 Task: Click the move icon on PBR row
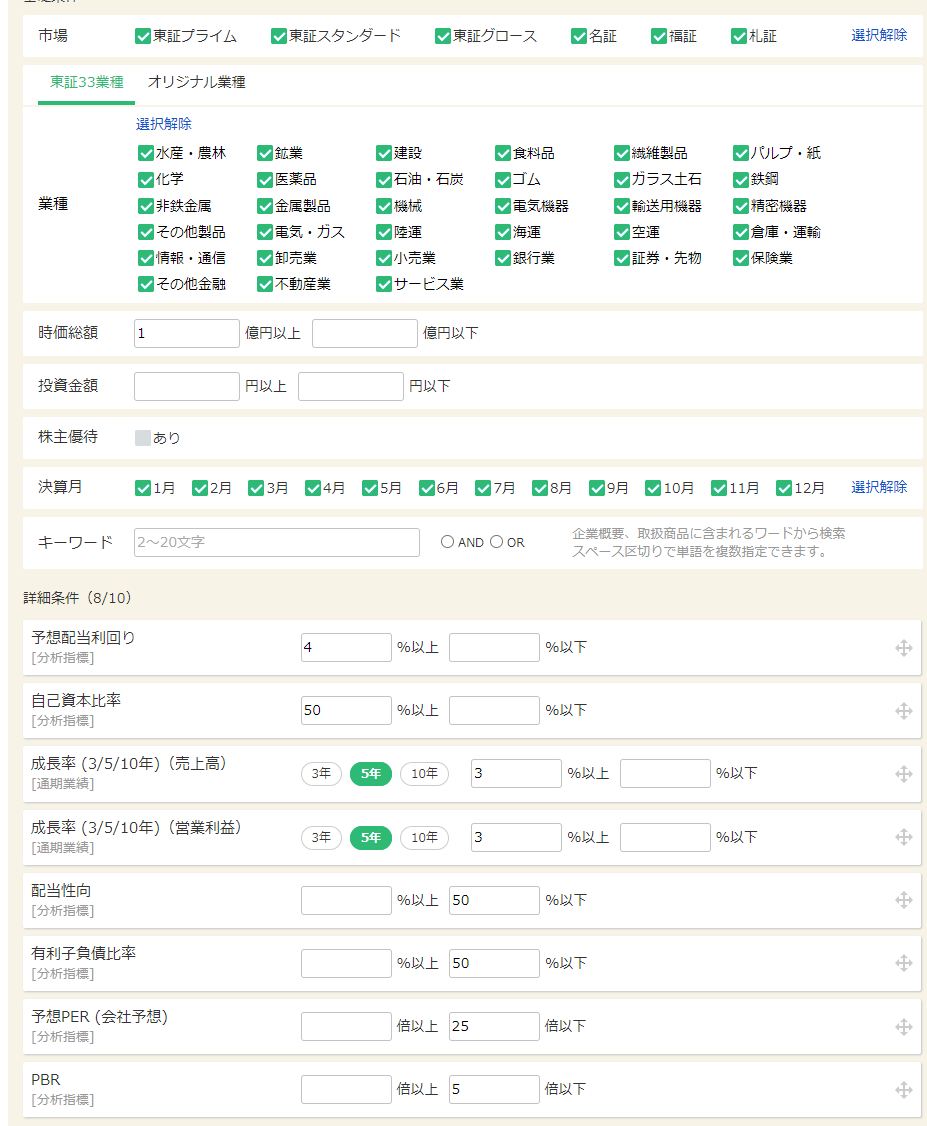click(903, 1090)
